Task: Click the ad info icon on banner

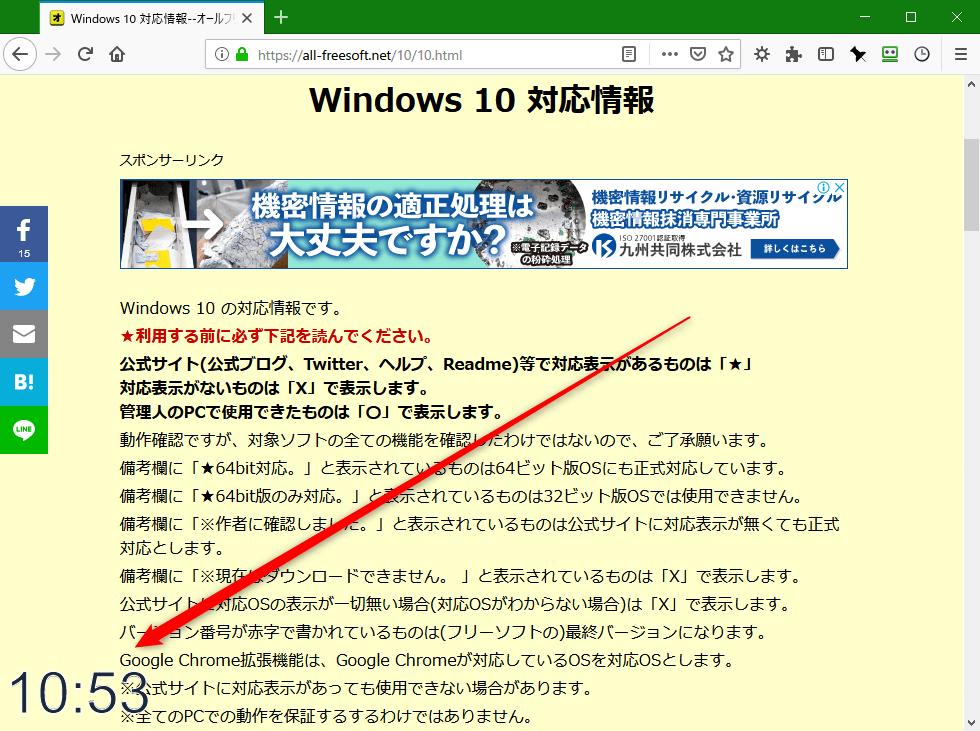Action: click(x=824, y=187)
